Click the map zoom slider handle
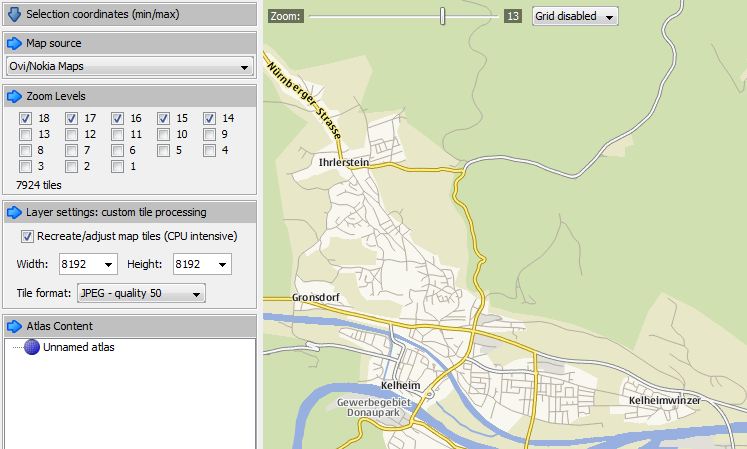 click(x=443, y=16)
